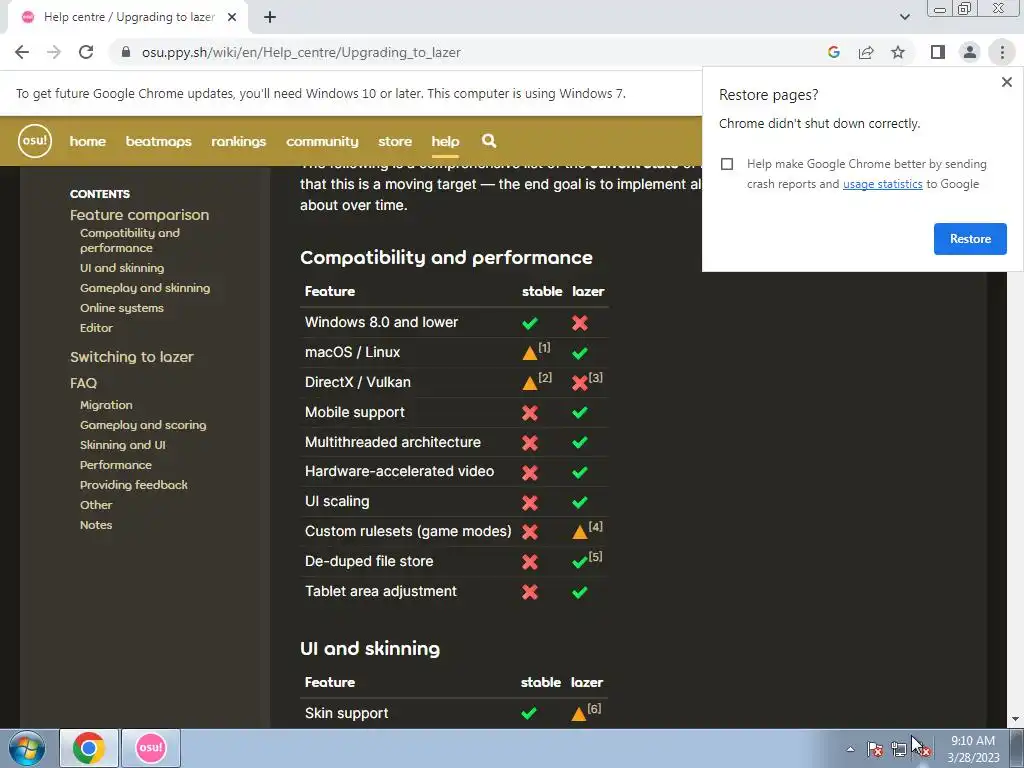This screenshot has width=1024, height=768.
Task: Open the rankings menu
Action: pyautogui.click(x=238, y=141)
